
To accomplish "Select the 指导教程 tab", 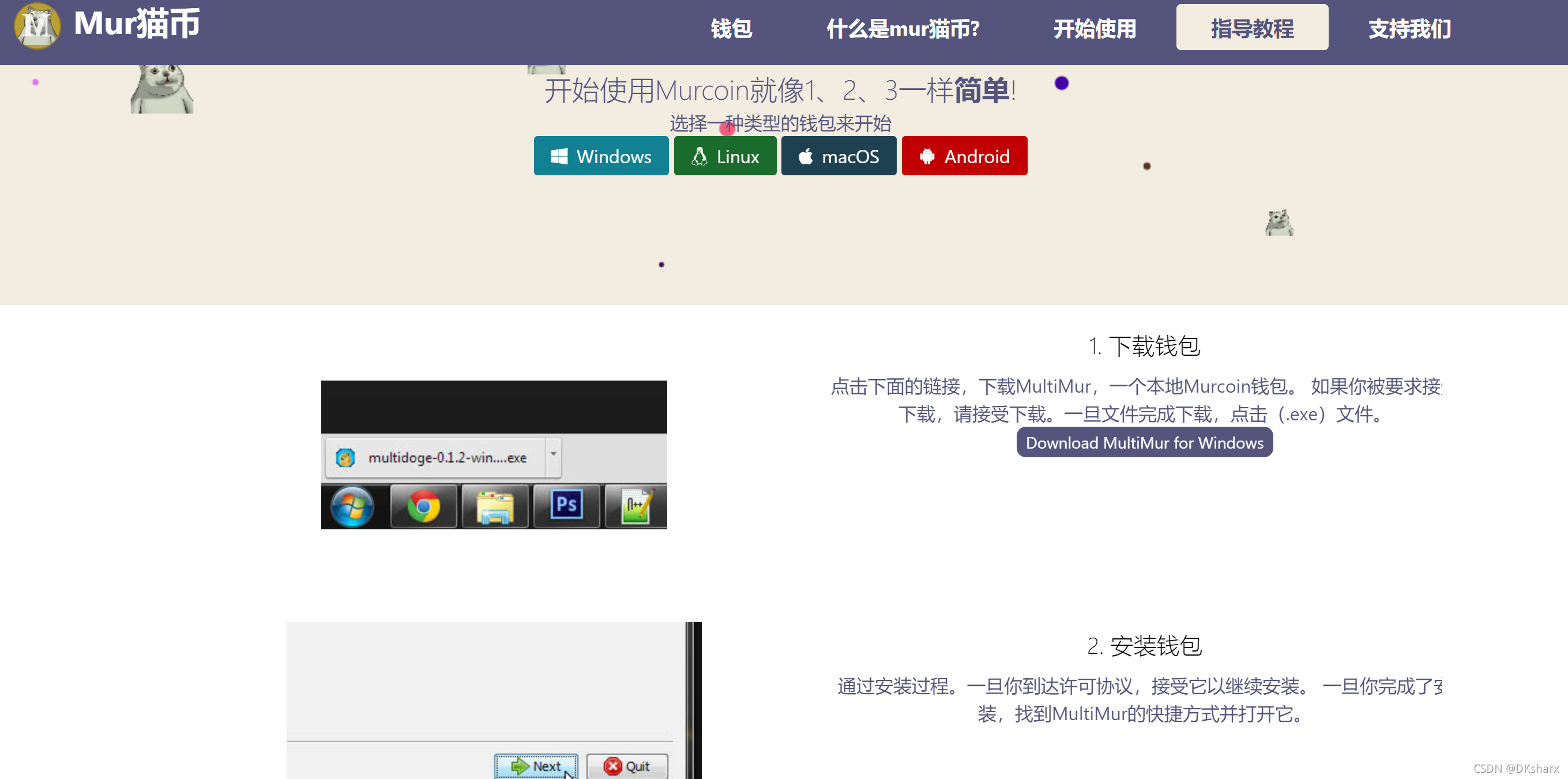I will click(x=1251, y=28).
